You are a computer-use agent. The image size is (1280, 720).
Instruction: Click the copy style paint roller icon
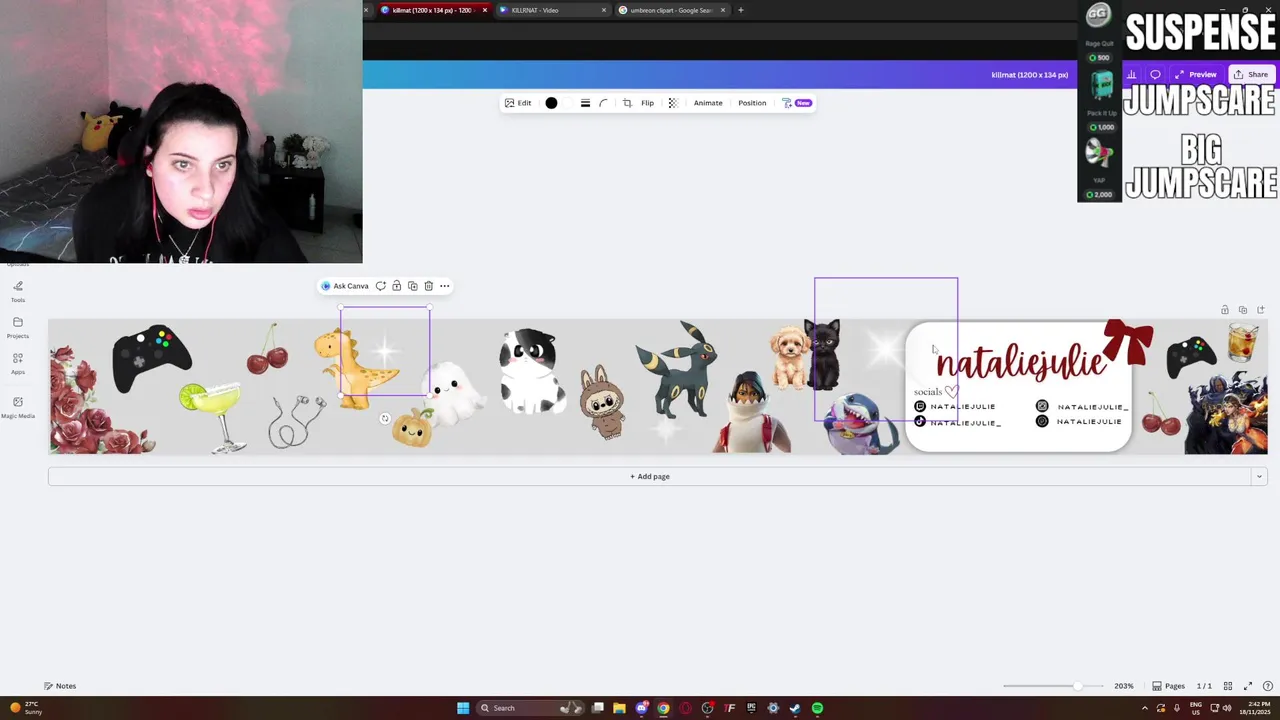click(x=787, y=103)
